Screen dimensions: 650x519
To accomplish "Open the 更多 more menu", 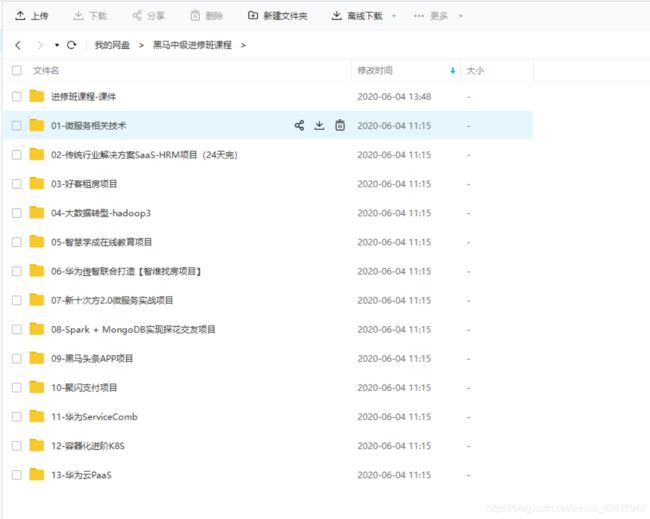I will coord(431,16).
